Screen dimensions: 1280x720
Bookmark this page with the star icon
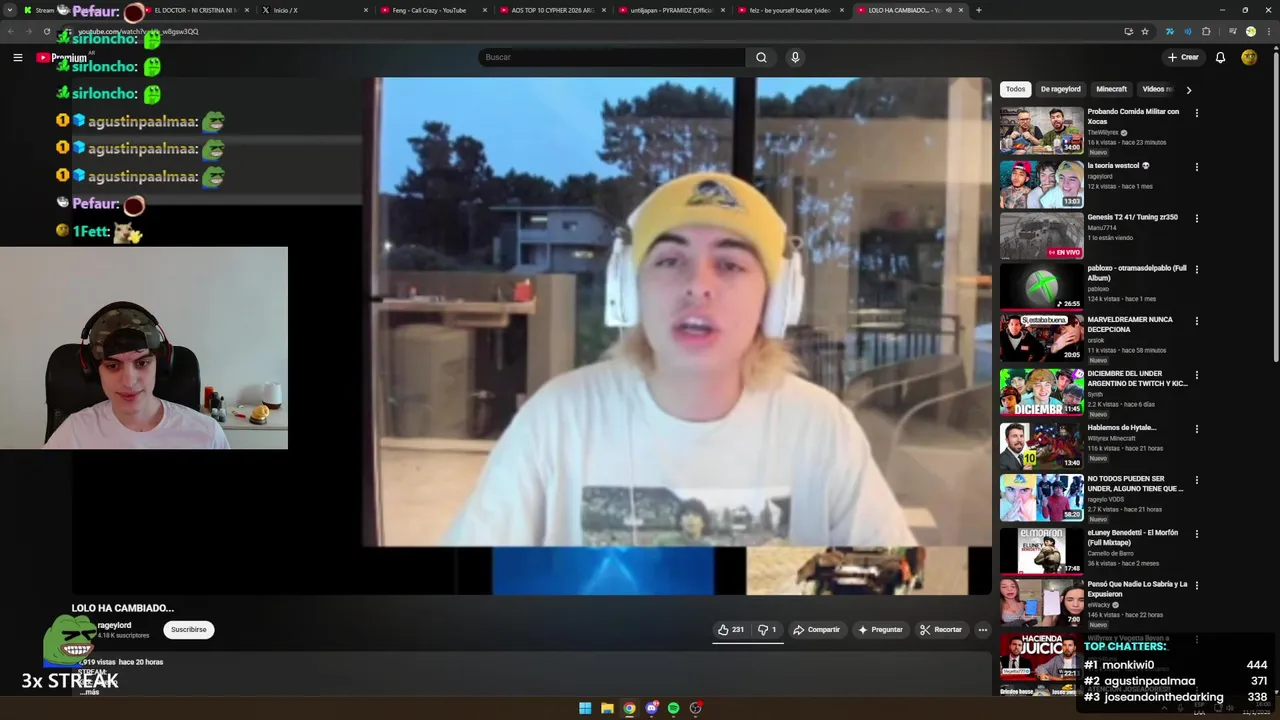pyautogui.click(x=1145, y=31)
